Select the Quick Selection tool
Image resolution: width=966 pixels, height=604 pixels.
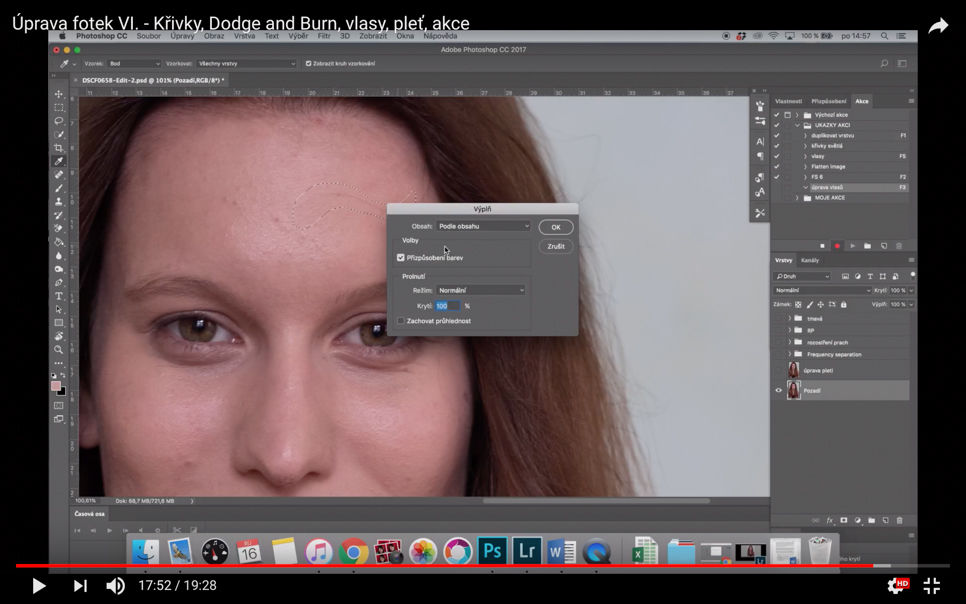pyautogui.click(x=59, y=134)
